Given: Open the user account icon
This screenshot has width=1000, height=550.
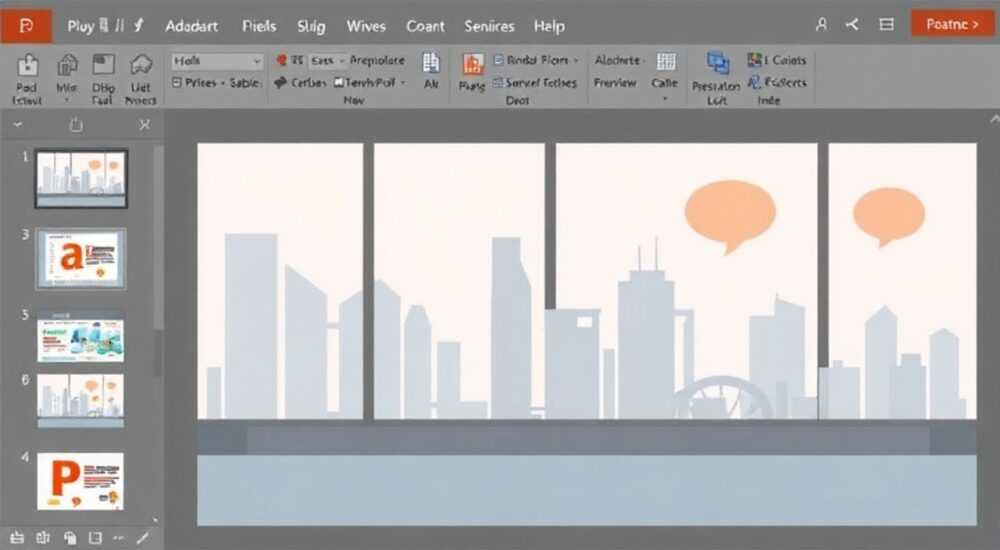Looking at the screenshot, I should [x=821, y=25].
